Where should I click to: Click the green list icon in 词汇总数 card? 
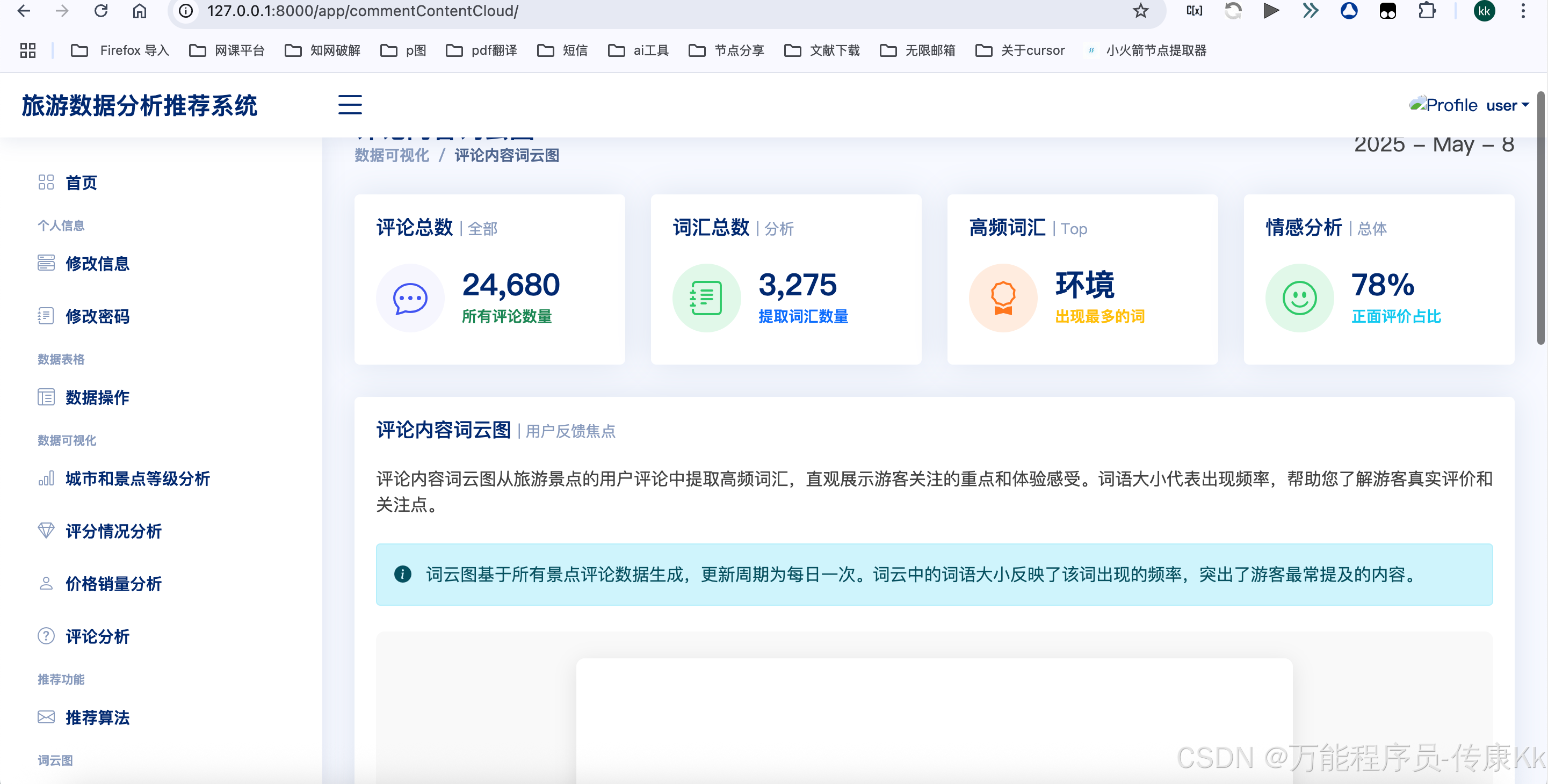706,298
